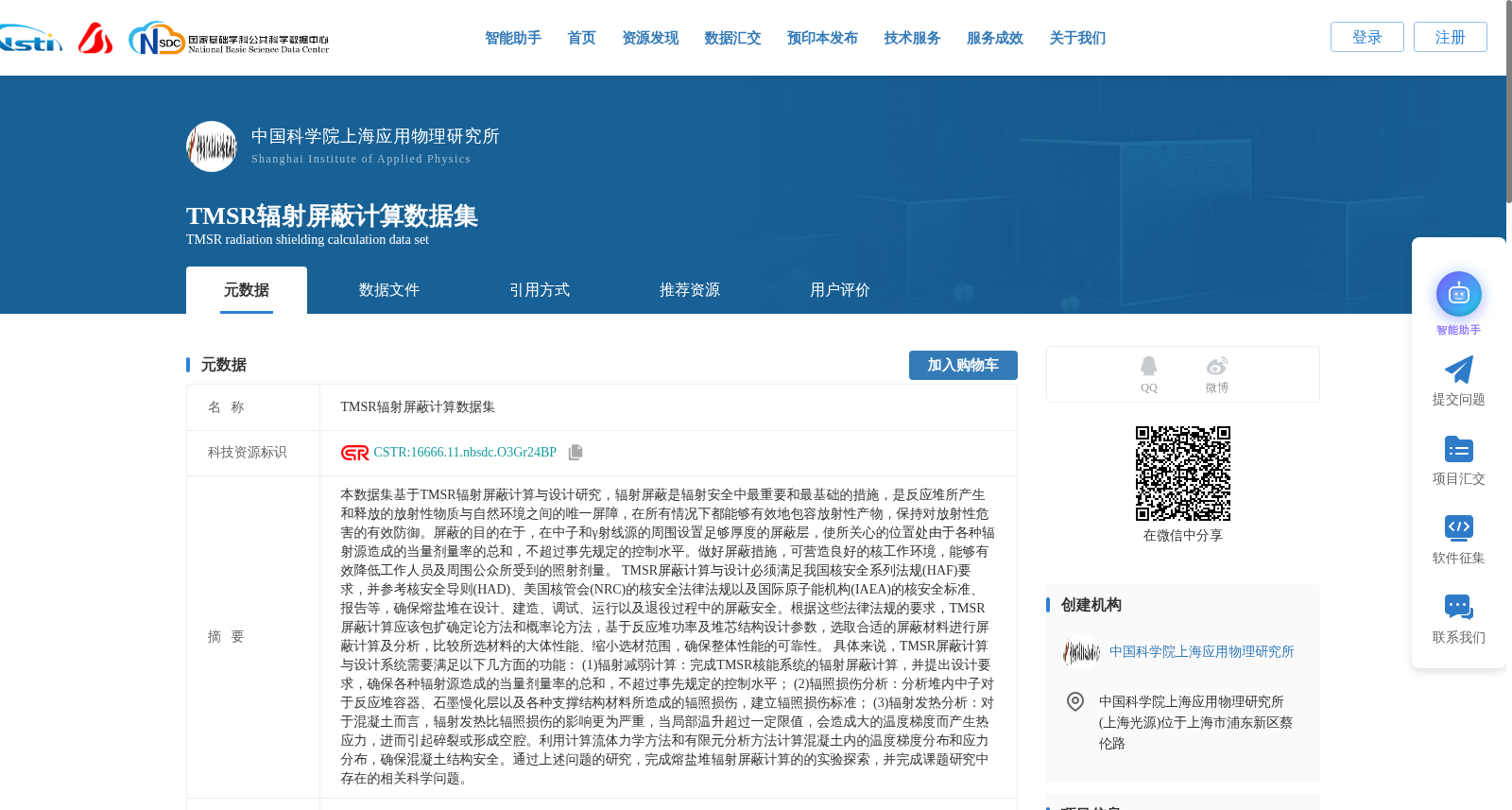Click the 摘 要 label cell
The width and height of the screenshot is (1512, 810).
(x=253, y=637)
